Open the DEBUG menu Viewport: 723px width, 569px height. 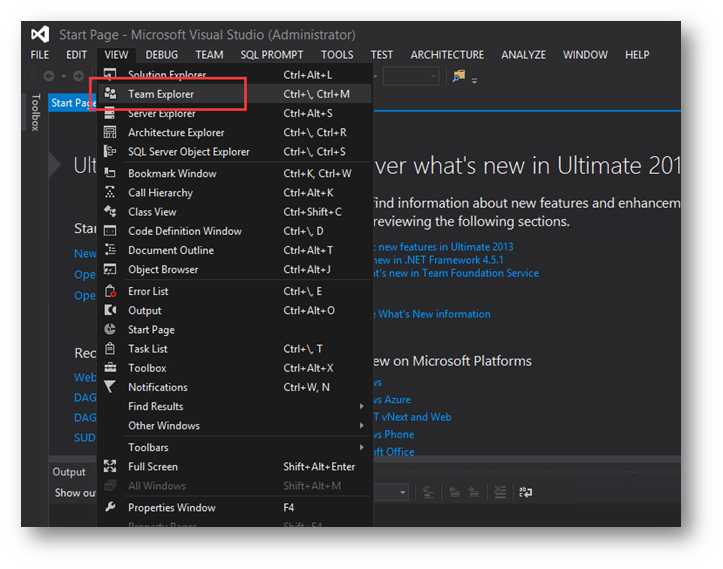coord(161,55)
